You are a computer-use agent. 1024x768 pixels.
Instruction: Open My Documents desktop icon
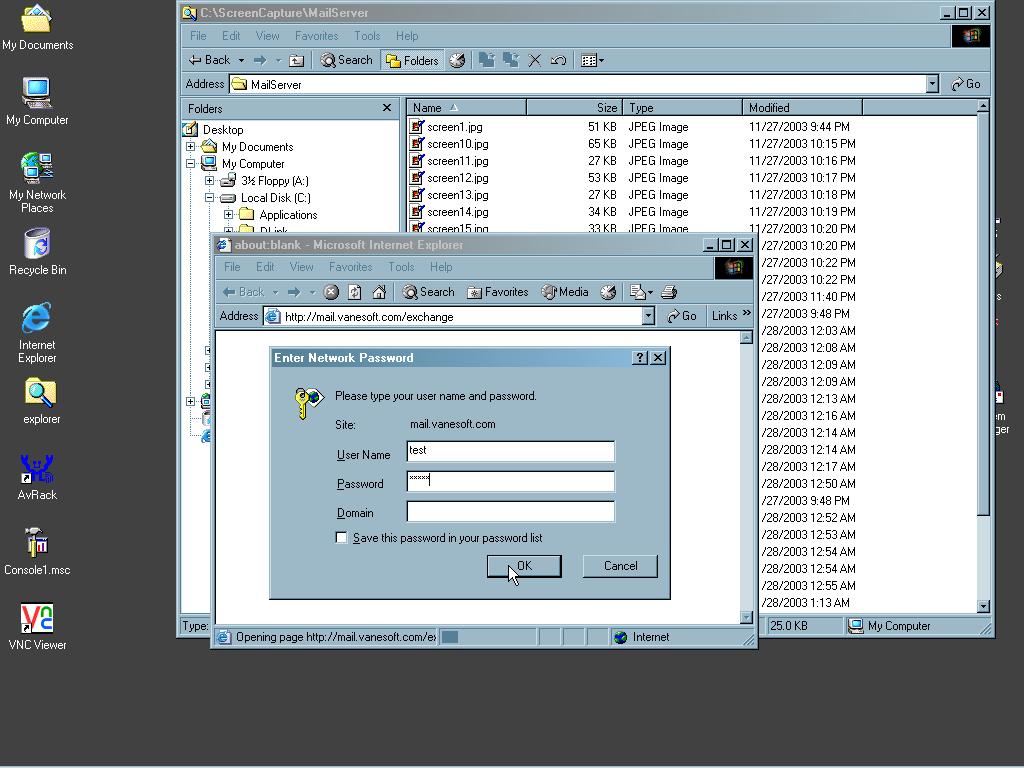(x=37, y=27)
